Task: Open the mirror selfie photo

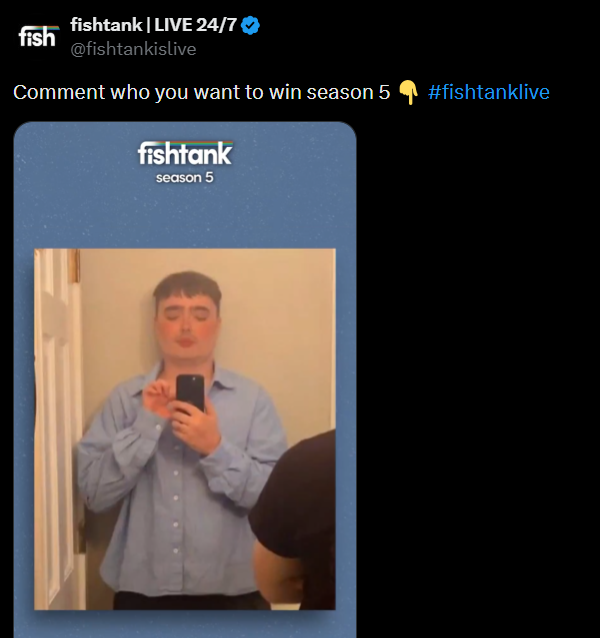Action: pyautogui.click(x=185, y=429)
